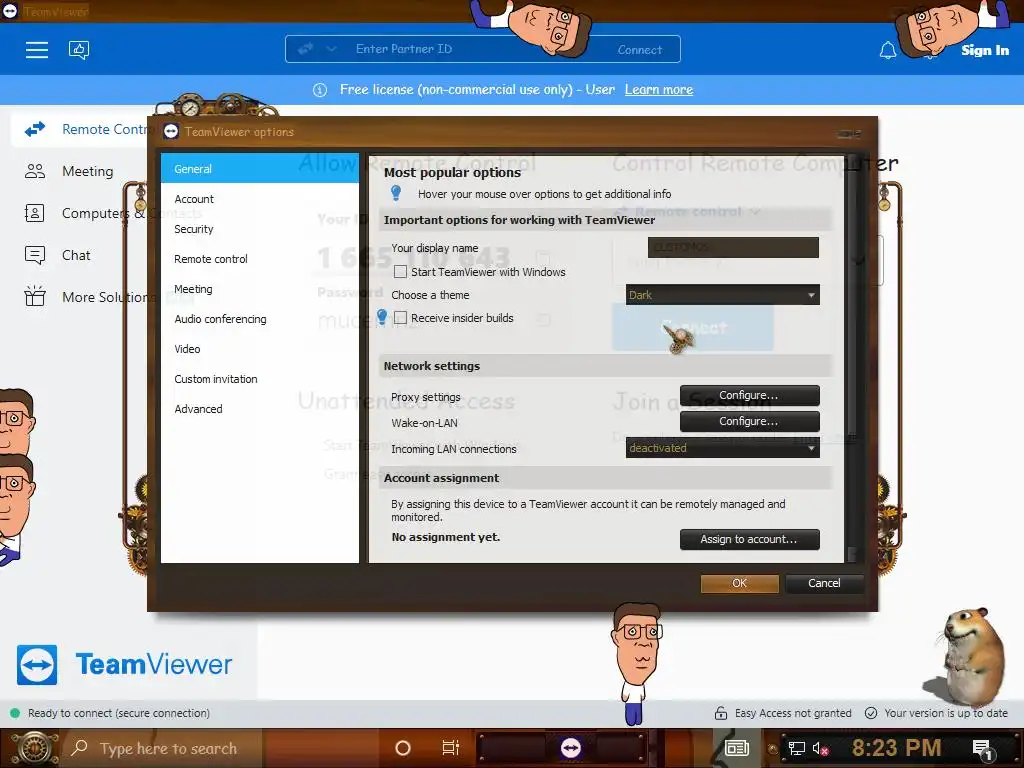The height and width of the screenshot is (768, 1024).
Task: Click the text "No assignment yet."
Action: pyautogui.click(x=445, y=537)
